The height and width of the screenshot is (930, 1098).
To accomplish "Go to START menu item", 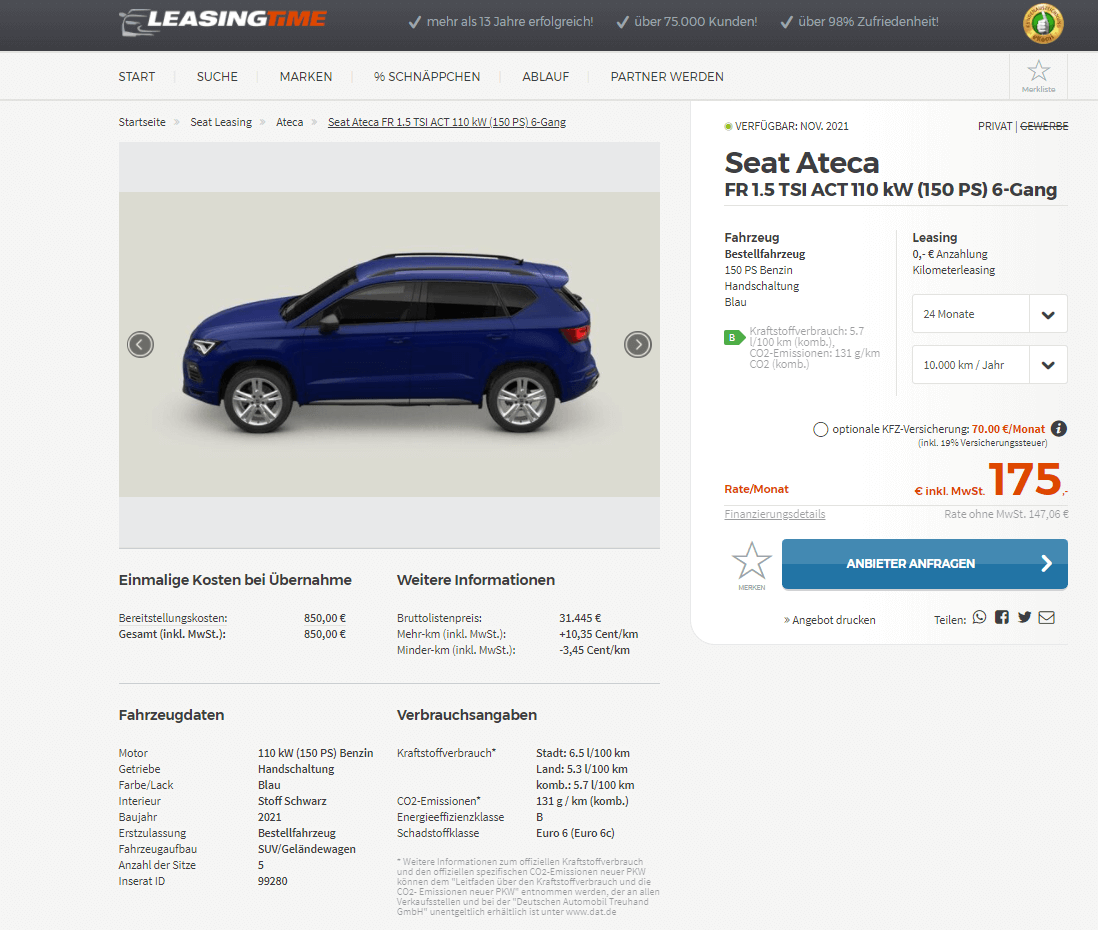I will pyautogui.click(x=137, y=76).
